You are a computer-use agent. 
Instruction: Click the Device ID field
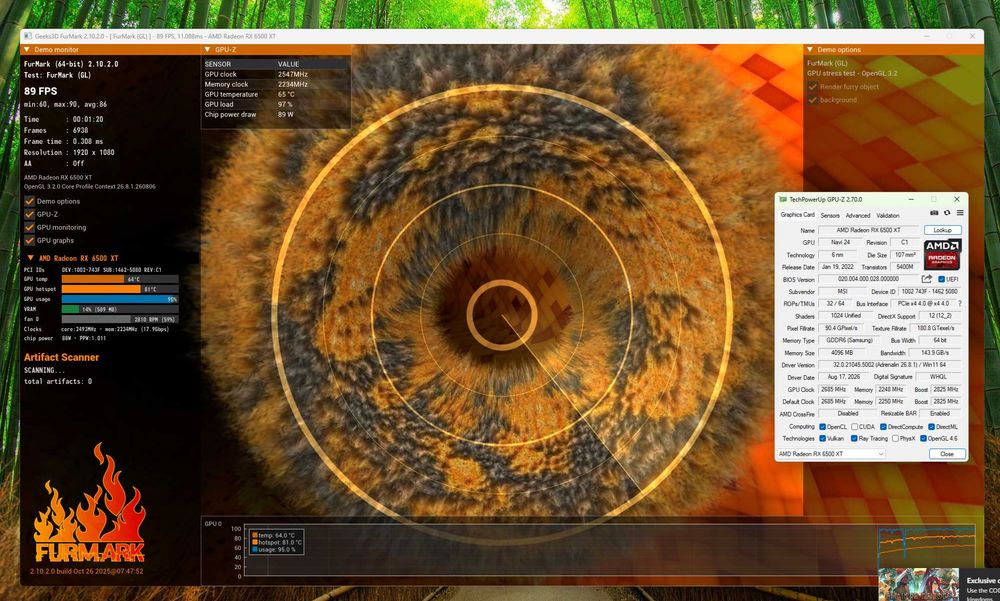(x=929, y=292)
